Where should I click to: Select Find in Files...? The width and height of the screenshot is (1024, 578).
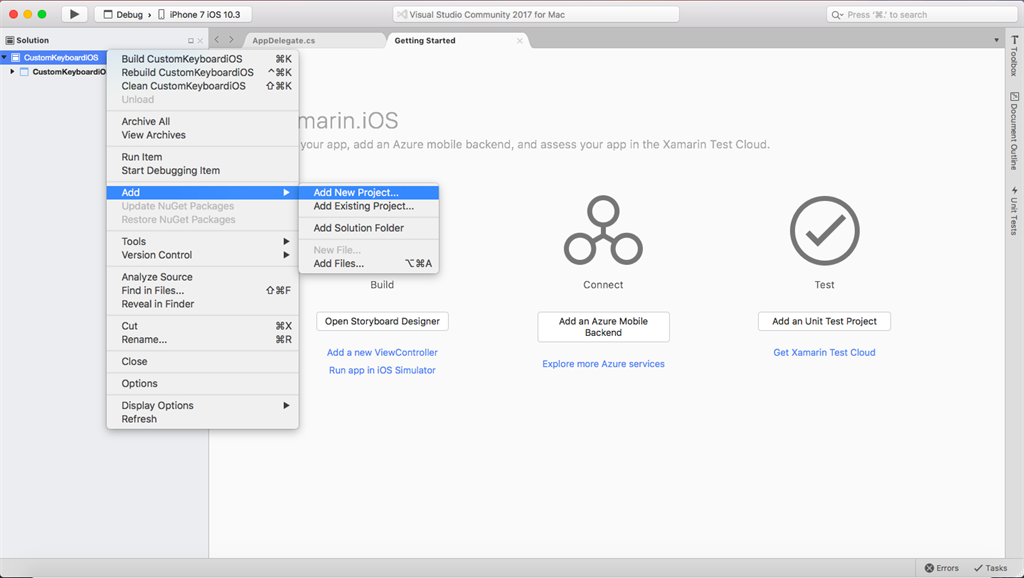202,291
